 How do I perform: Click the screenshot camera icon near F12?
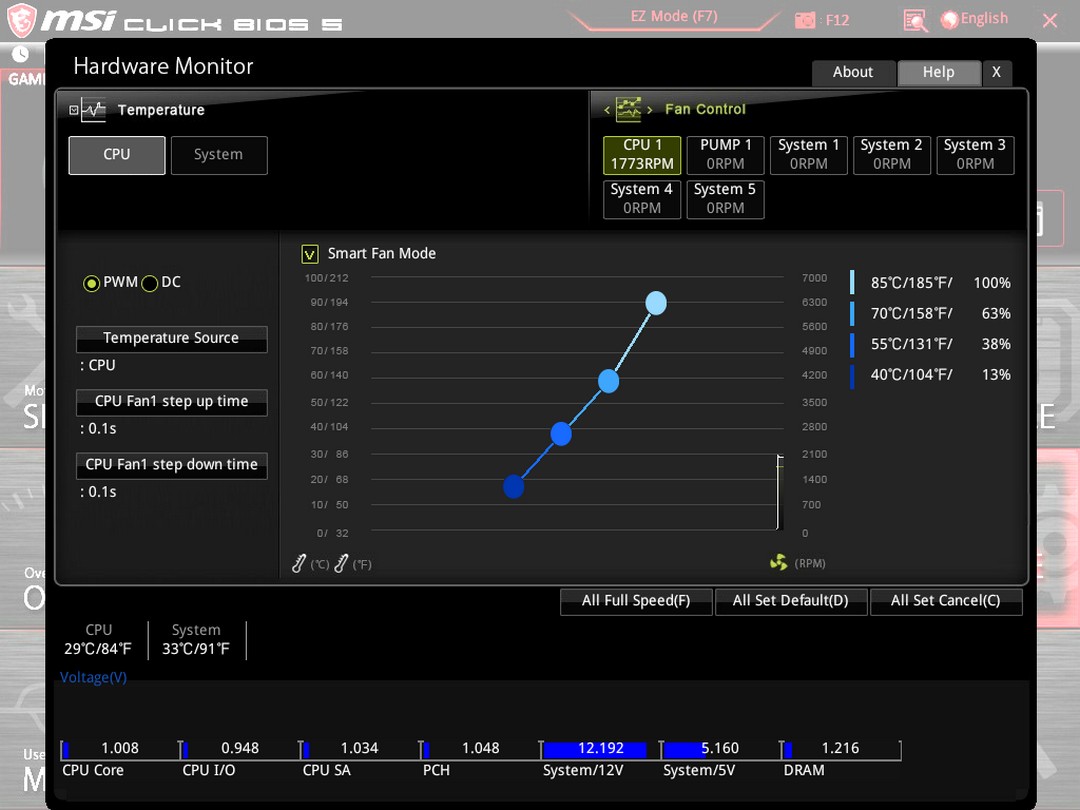(804, 20)
